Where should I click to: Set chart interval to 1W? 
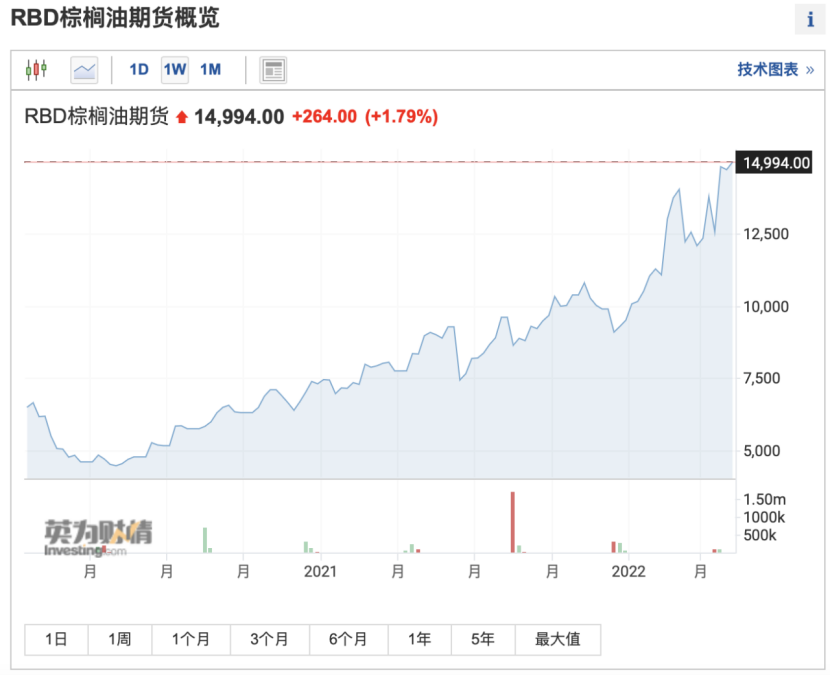pos(175,70)
